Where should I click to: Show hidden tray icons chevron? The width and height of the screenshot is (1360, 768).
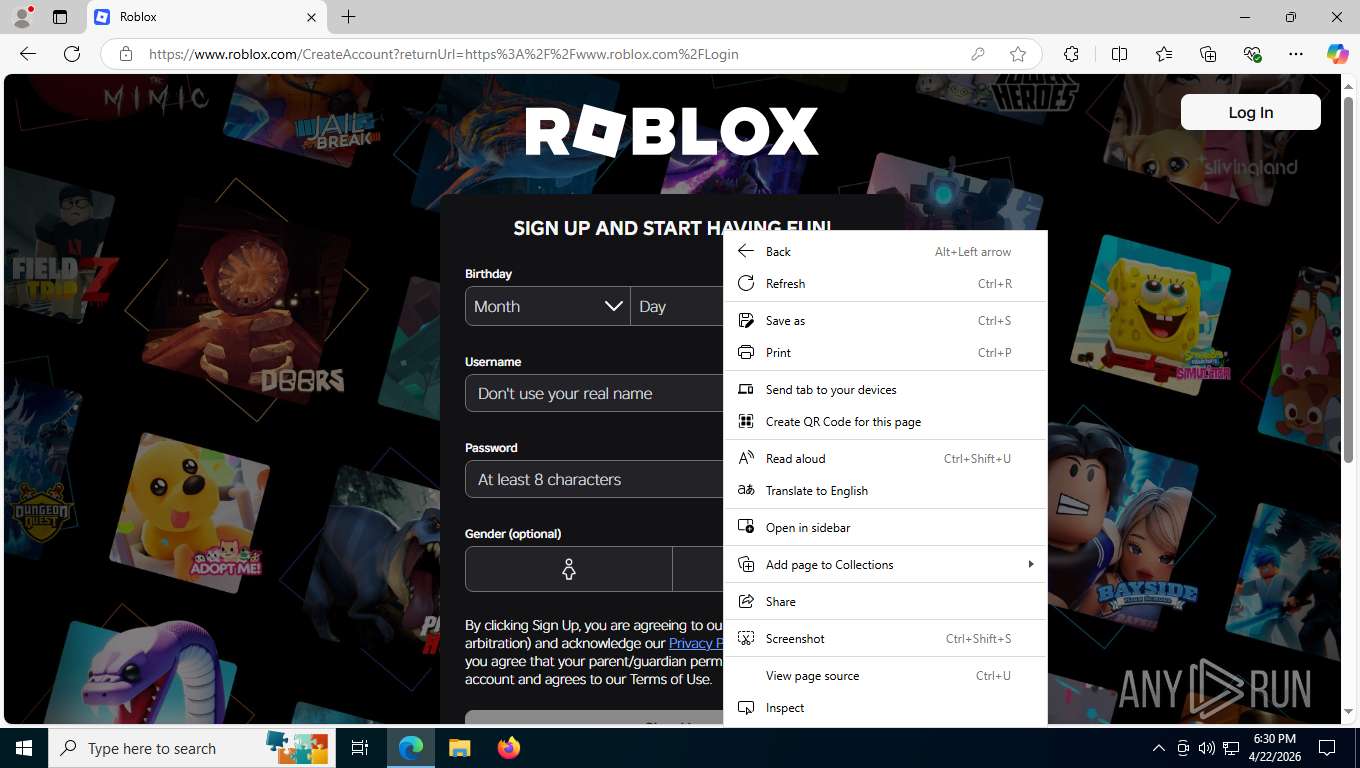(1158, 748)
